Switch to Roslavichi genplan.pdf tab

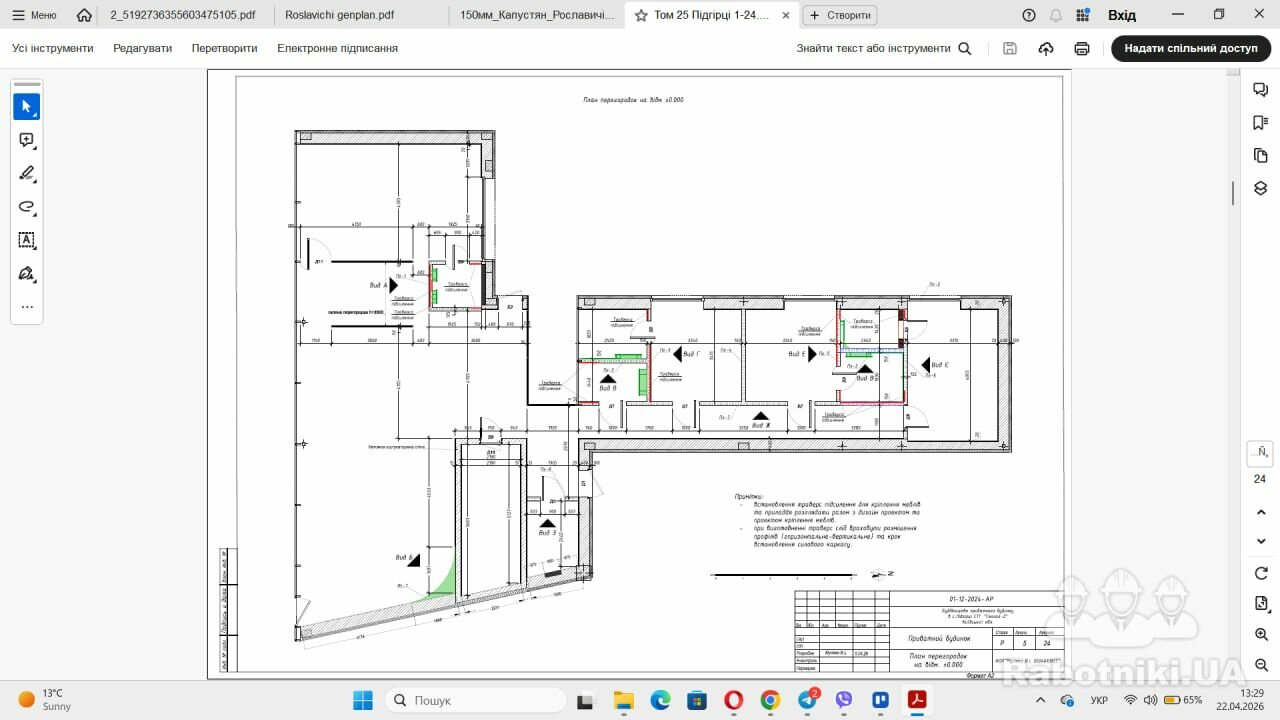(339, 15)
